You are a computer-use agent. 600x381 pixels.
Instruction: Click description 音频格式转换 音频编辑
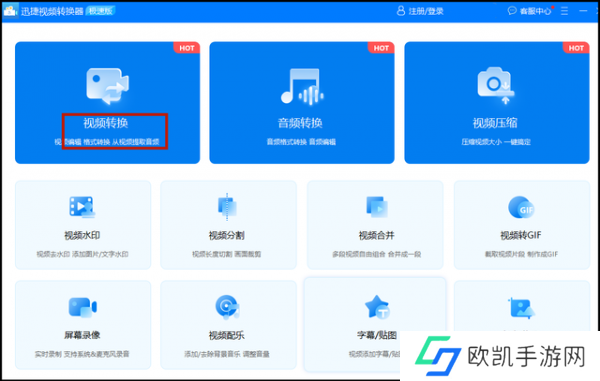(x=301, y=142)
